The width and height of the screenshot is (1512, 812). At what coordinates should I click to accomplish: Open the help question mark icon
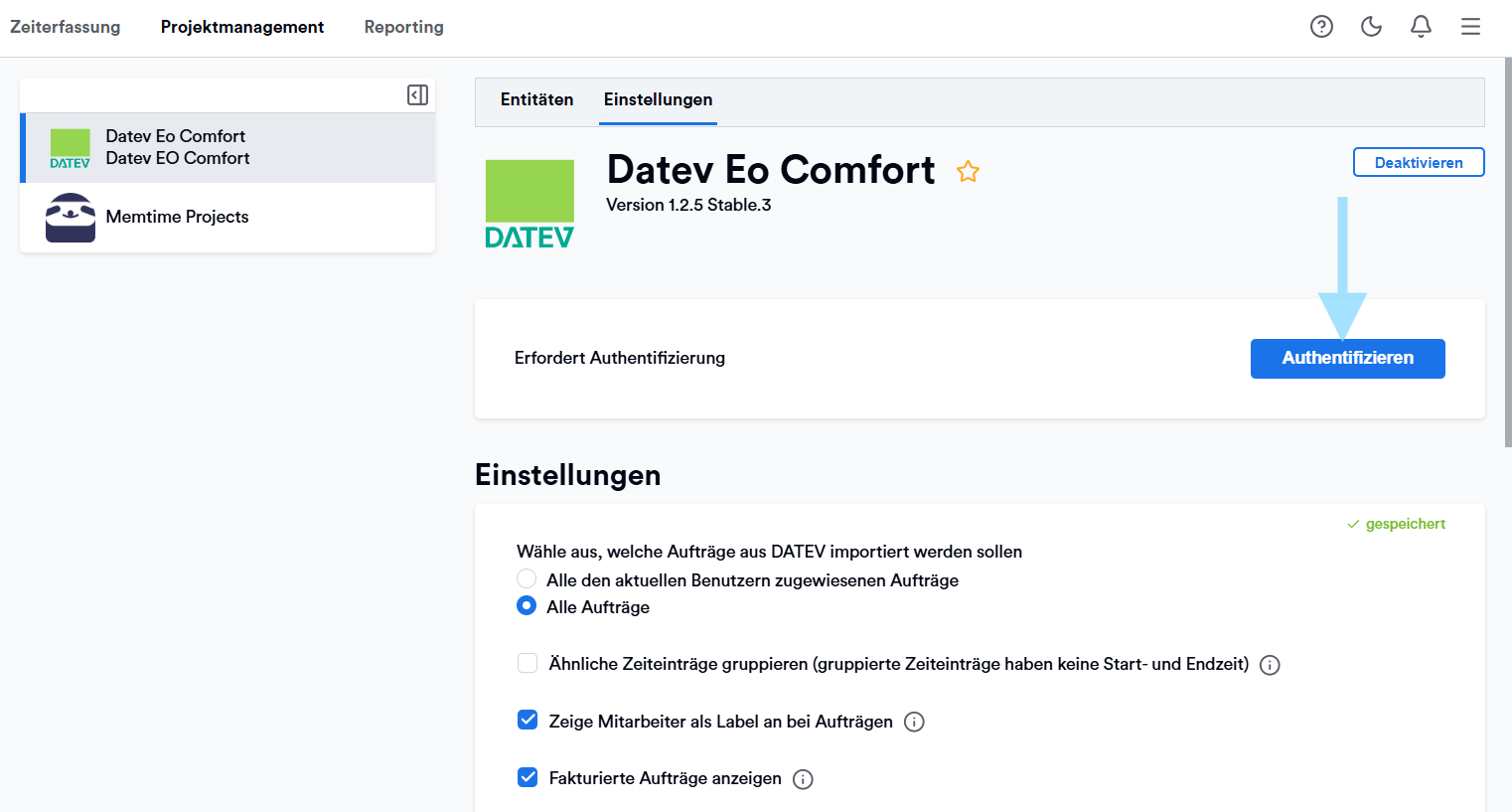pos(1321,27)
